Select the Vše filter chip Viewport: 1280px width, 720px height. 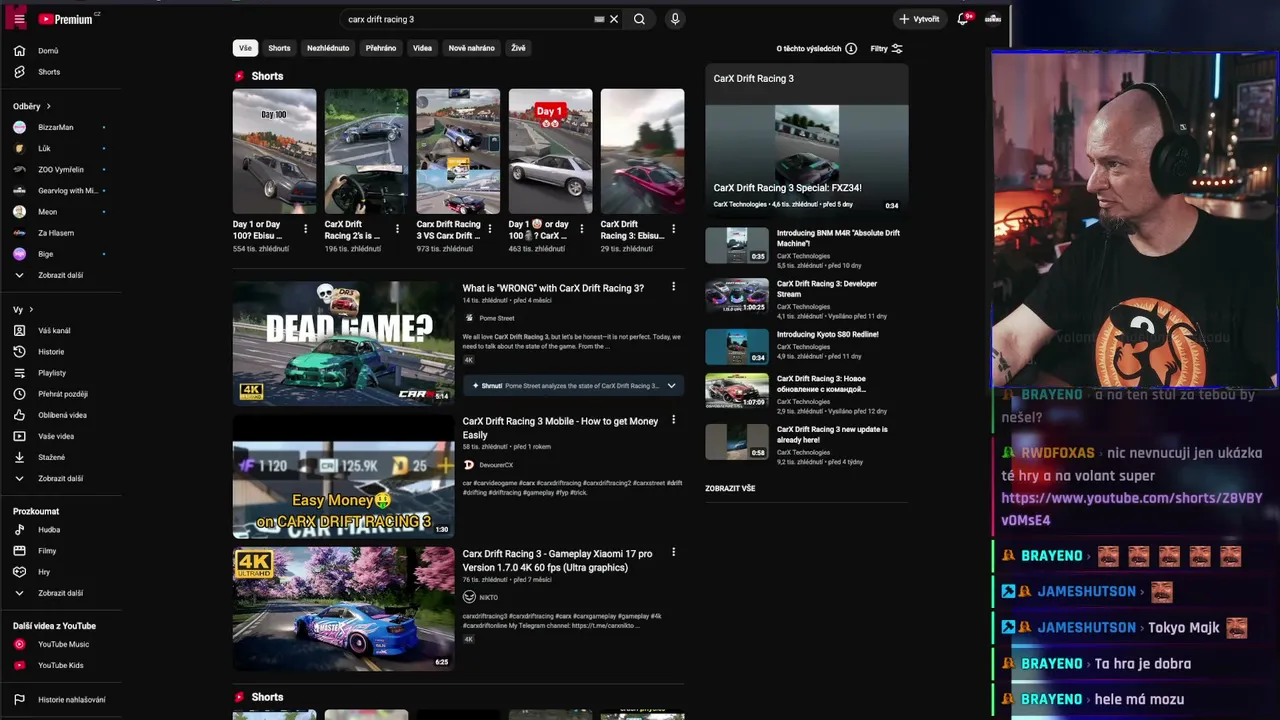245,48
